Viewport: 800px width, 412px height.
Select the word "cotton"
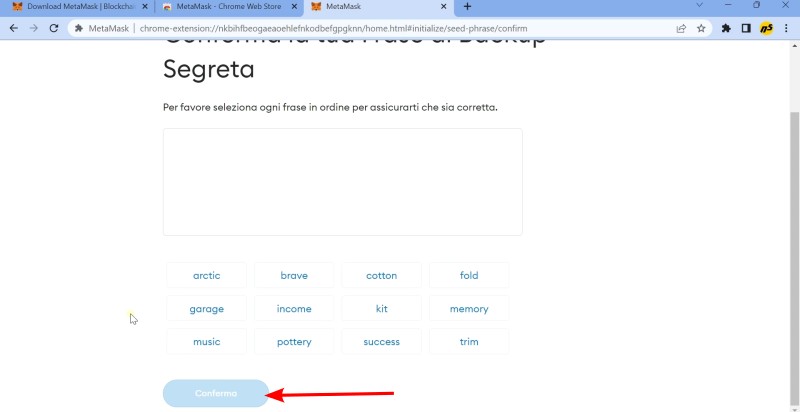[382, 275]
